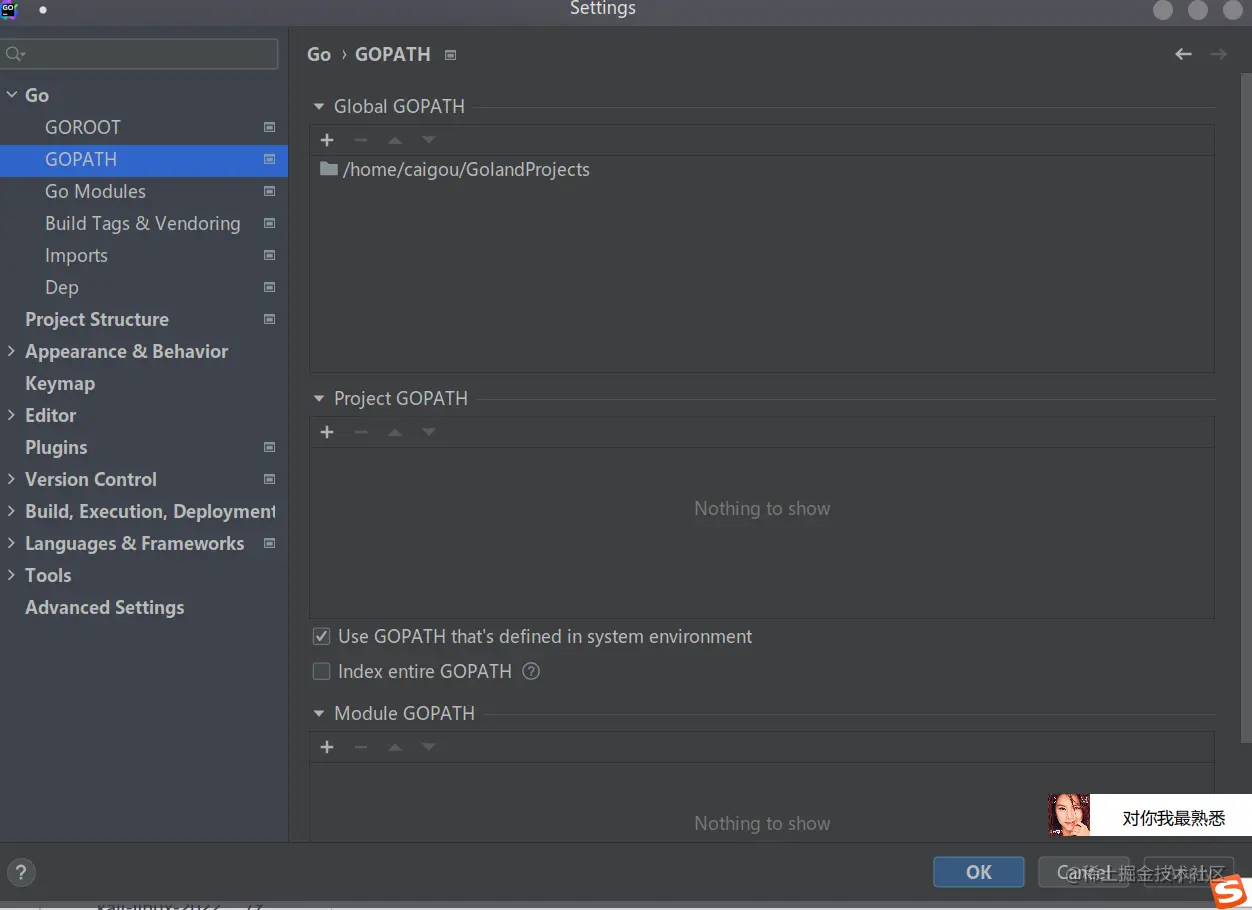
Task: Expand the Tools settings node
Action: click(x=12, y=575)
